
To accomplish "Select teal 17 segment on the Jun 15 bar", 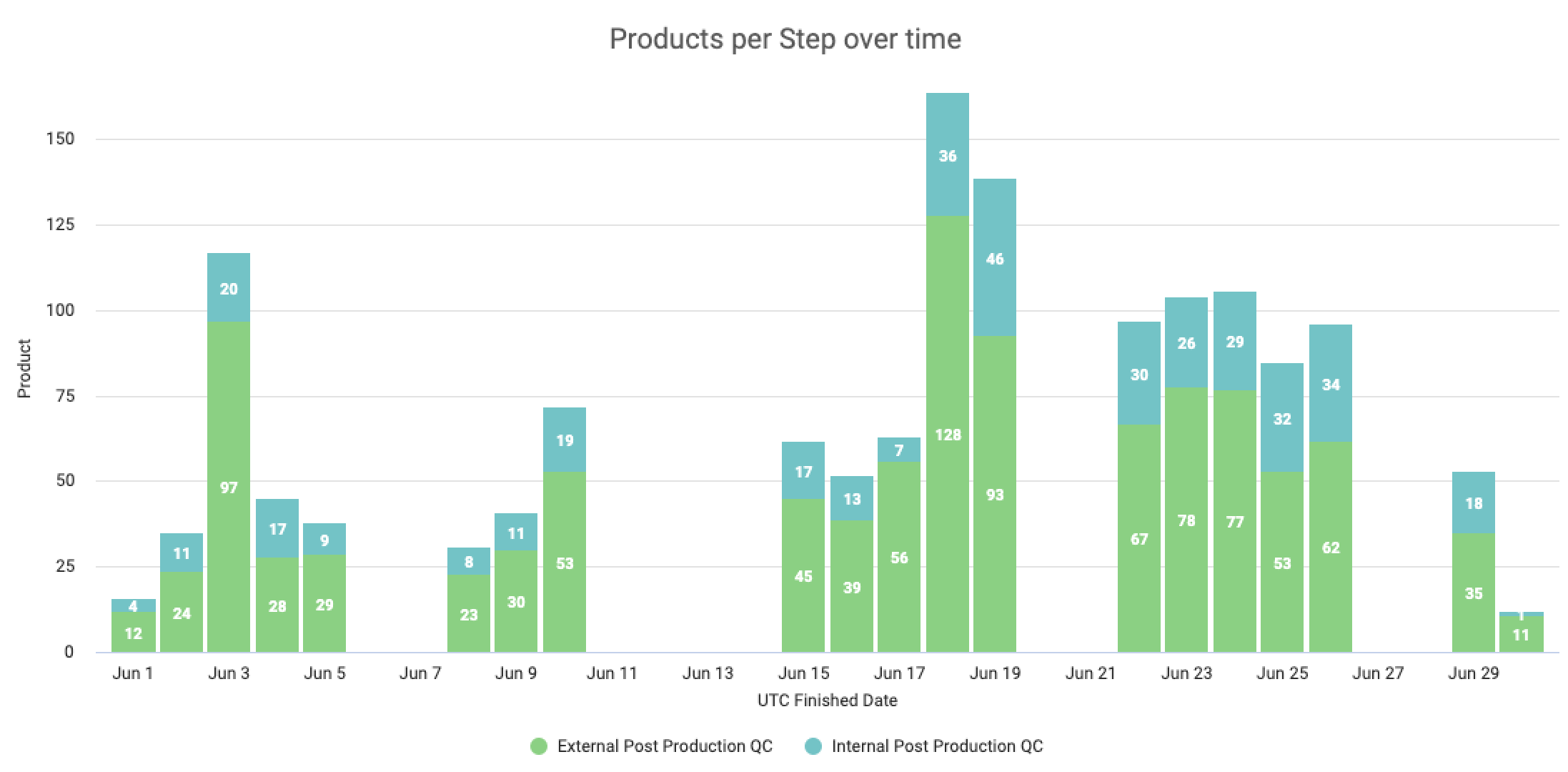I will (x=803, y=470).
